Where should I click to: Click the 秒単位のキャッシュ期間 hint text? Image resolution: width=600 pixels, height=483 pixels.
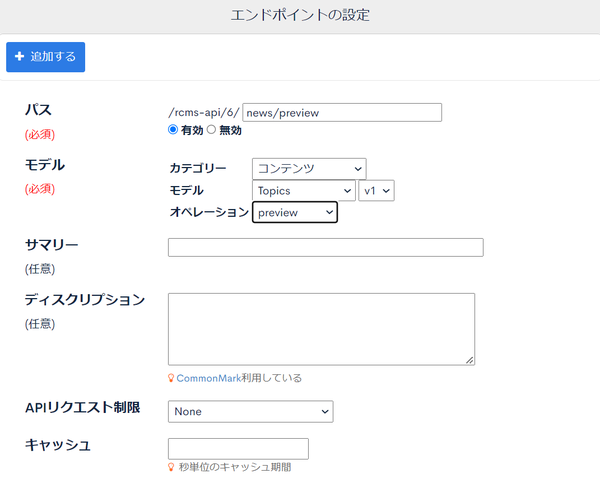point(235,467)
